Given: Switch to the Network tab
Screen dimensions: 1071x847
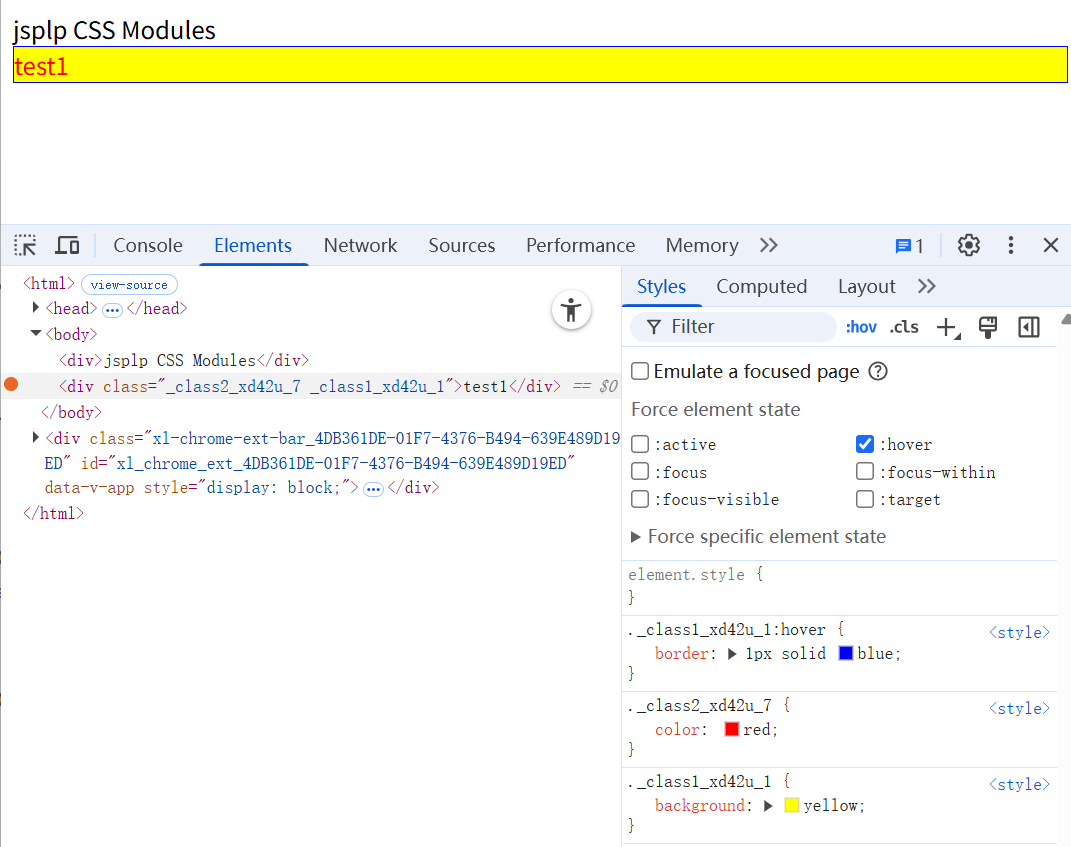Looking at the screenshot, I should click(x=360, y=245).
